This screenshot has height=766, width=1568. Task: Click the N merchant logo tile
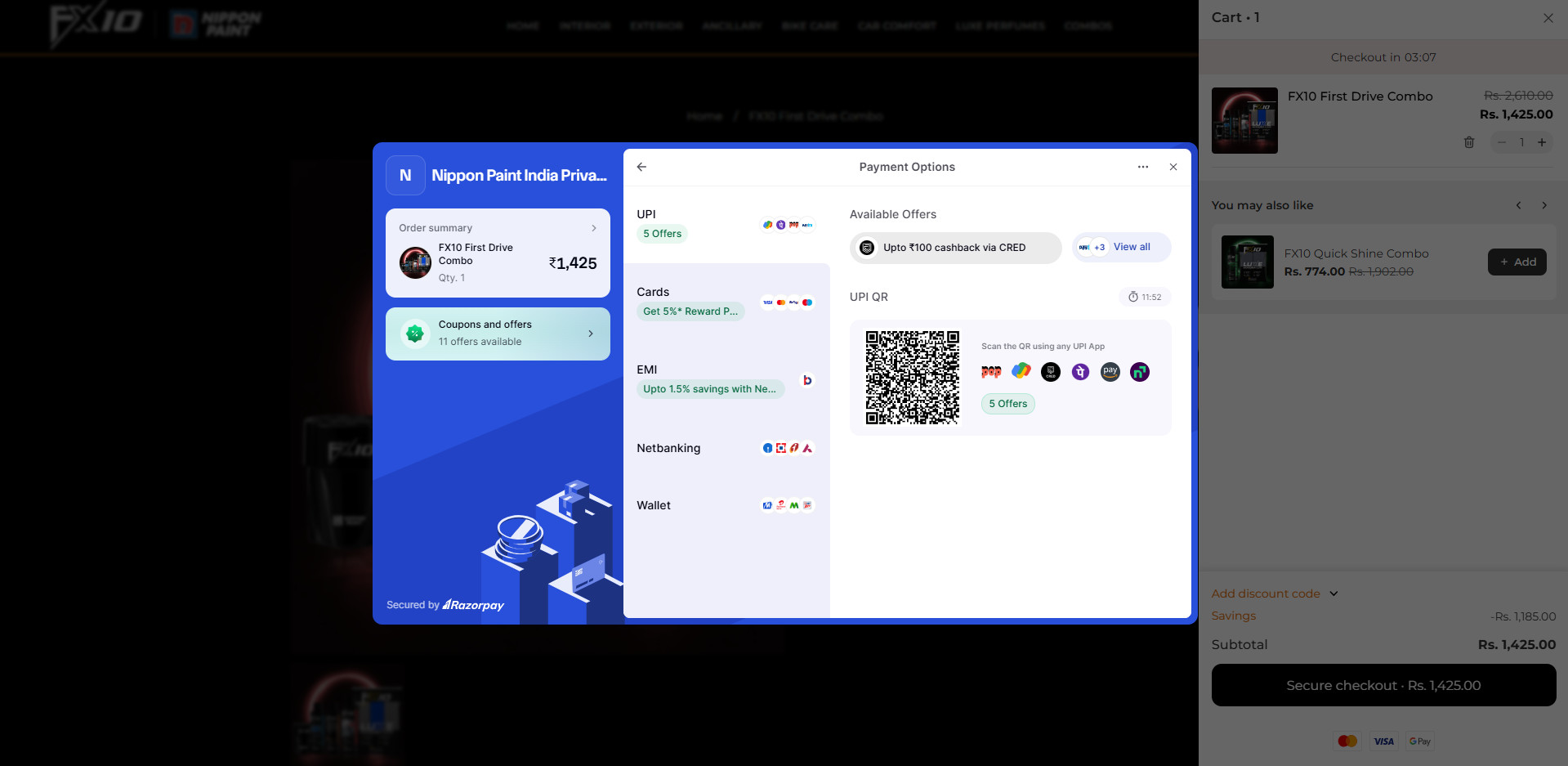[x=405, y=175]
